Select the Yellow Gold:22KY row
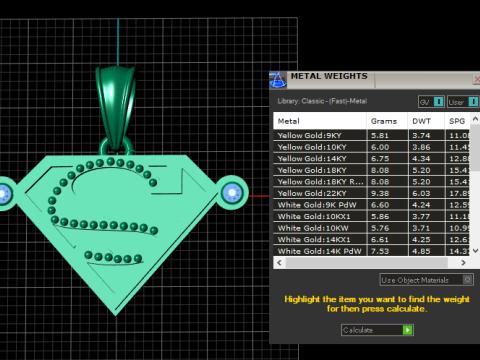Screen dimensions: 480x360 click(372, 193)
